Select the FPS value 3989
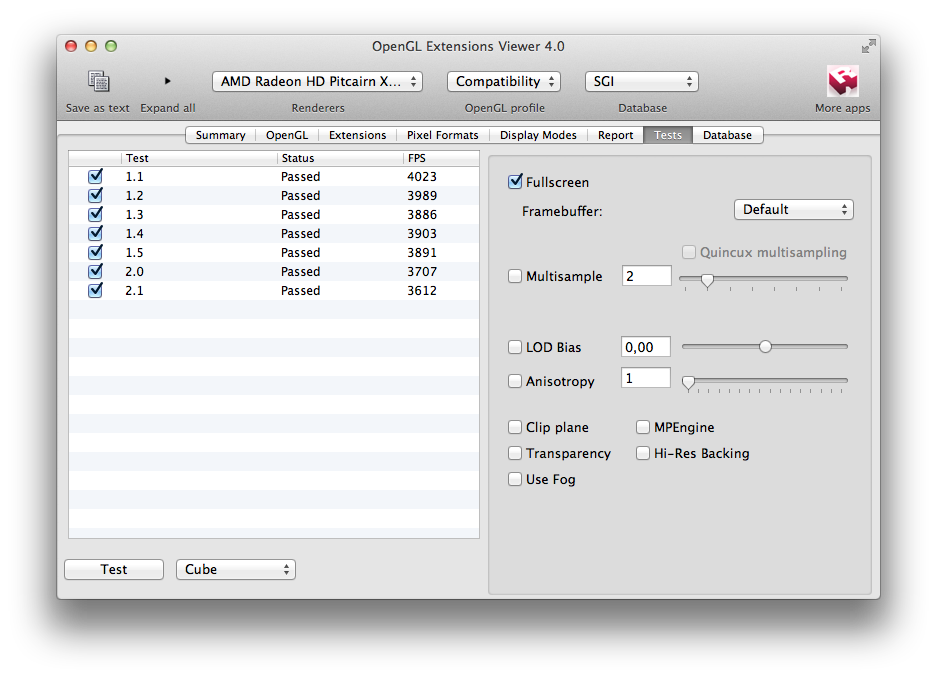Viewport: 937px width, 678px height. click(422, 195)
